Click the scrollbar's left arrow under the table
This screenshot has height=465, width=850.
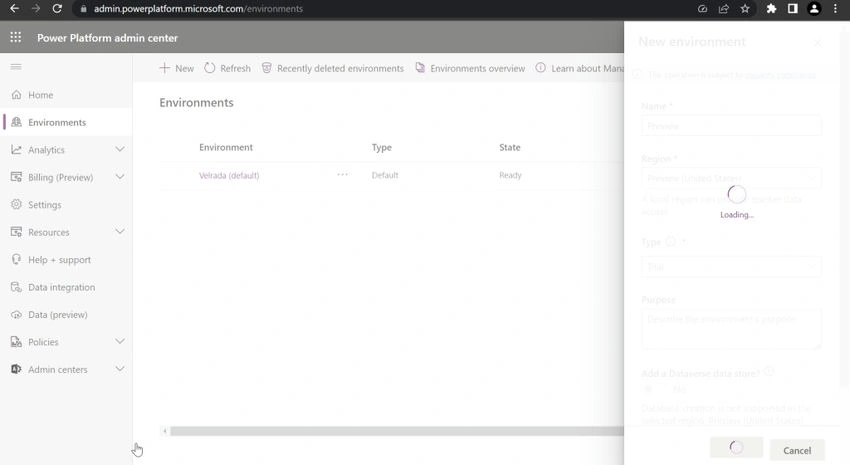click(x=165, y=431)
